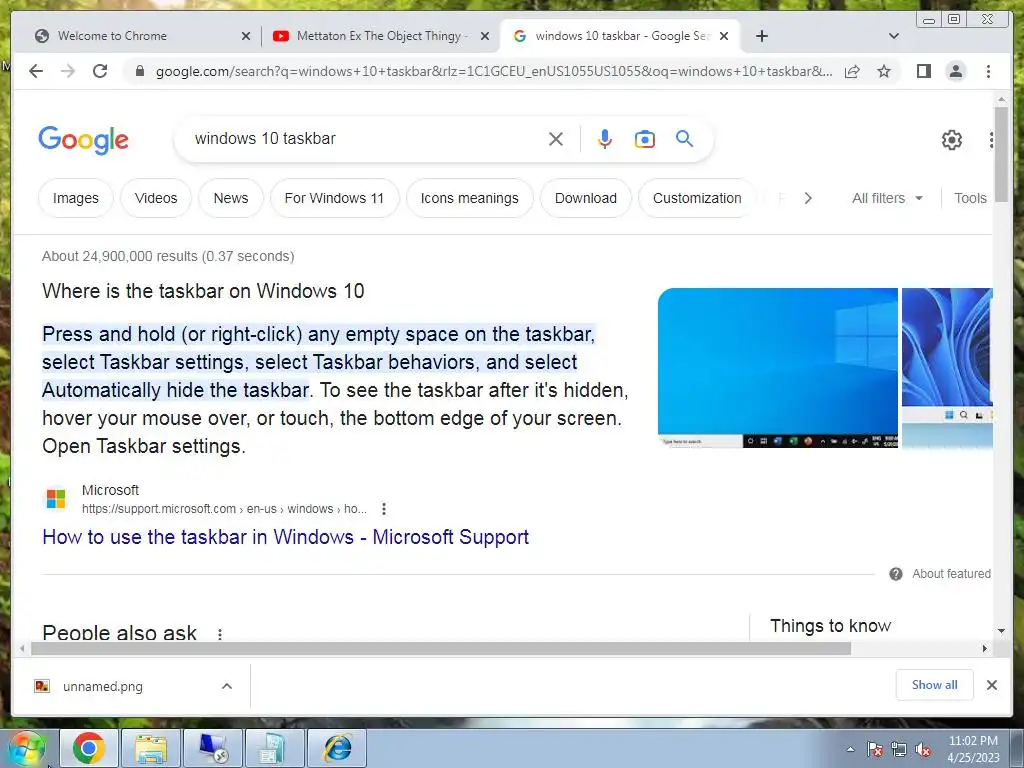This screenshot has height=768, width=1024.
Task: Click the muted volume tray icon
Action: [x=923, y=750]
